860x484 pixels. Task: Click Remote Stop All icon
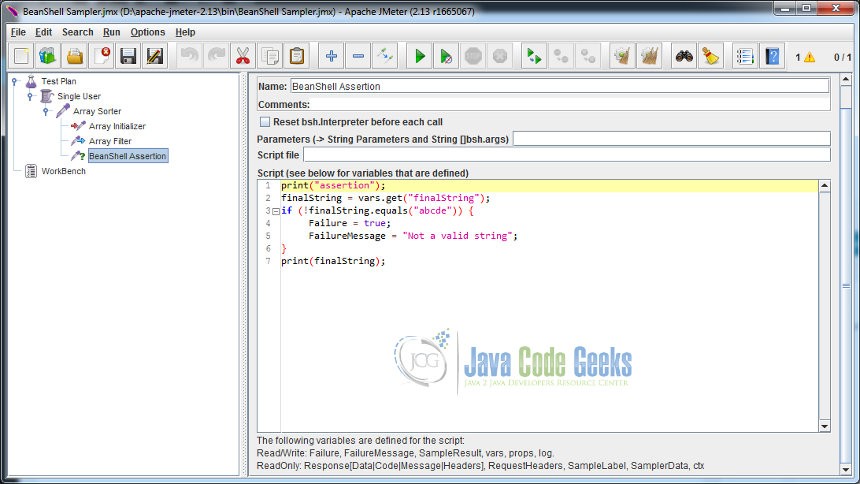(561, 56)
